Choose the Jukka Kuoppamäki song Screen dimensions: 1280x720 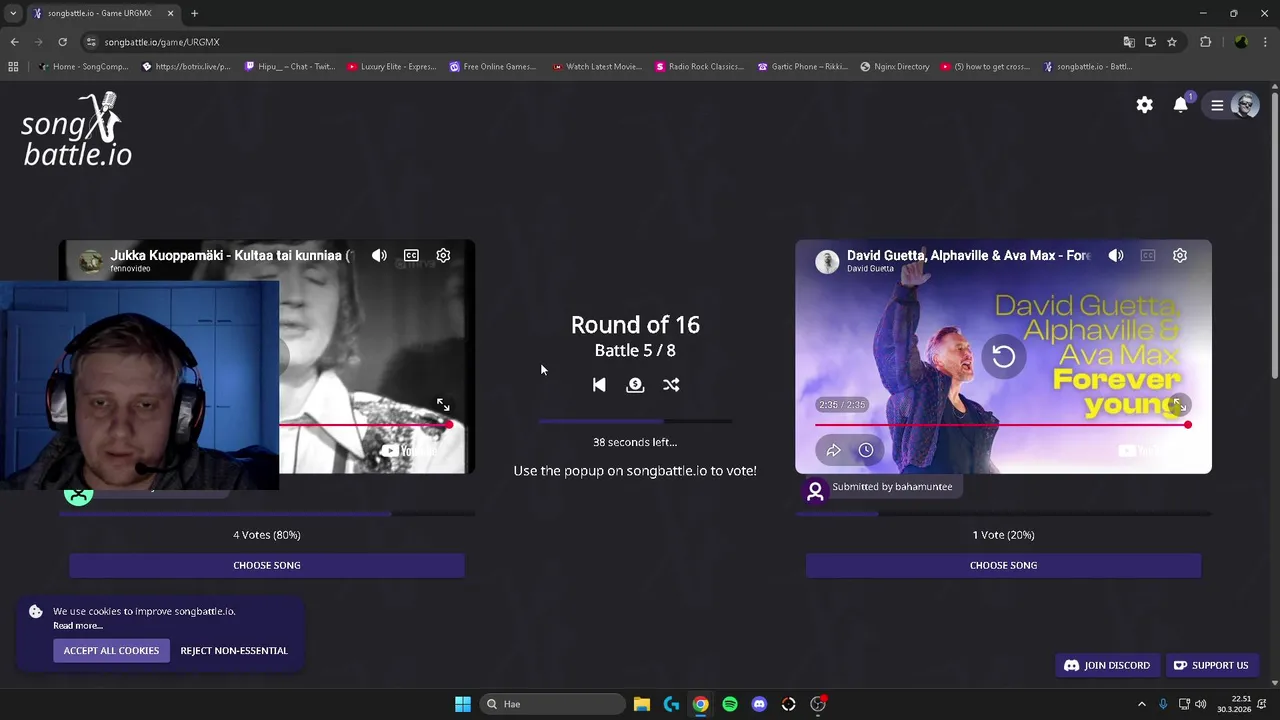267,565
